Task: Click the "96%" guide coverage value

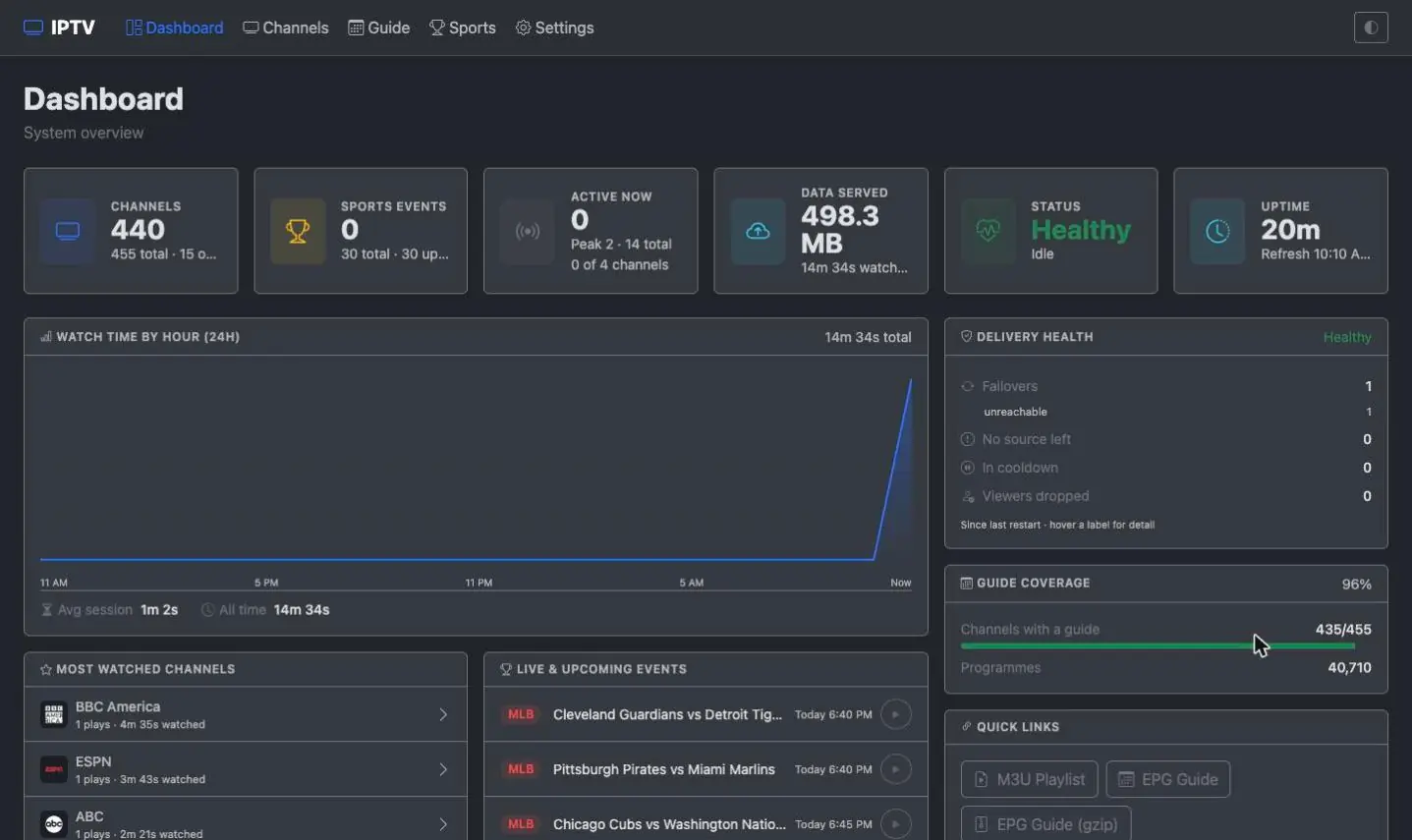Action: (1356, 584)
